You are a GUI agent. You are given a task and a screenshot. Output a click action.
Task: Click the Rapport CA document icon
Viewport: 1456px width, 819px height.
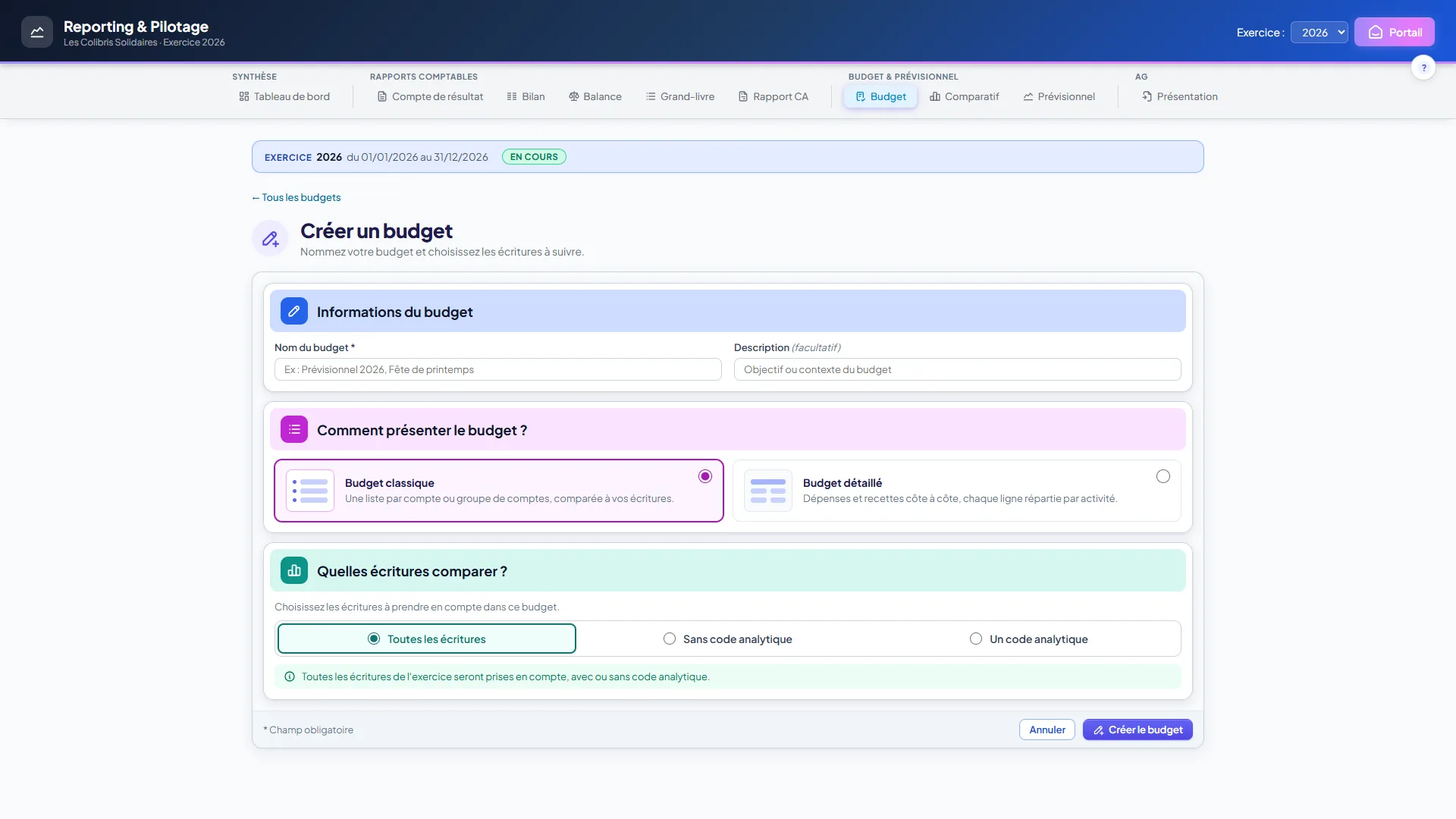pyautogui.click(x=743, y=96)
